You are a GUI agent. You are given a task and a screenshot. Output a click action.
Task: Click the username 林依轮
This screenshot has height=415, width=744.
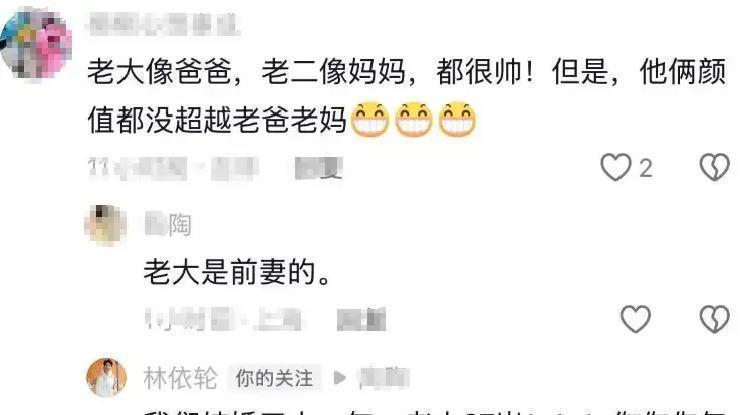coord(180,378)
